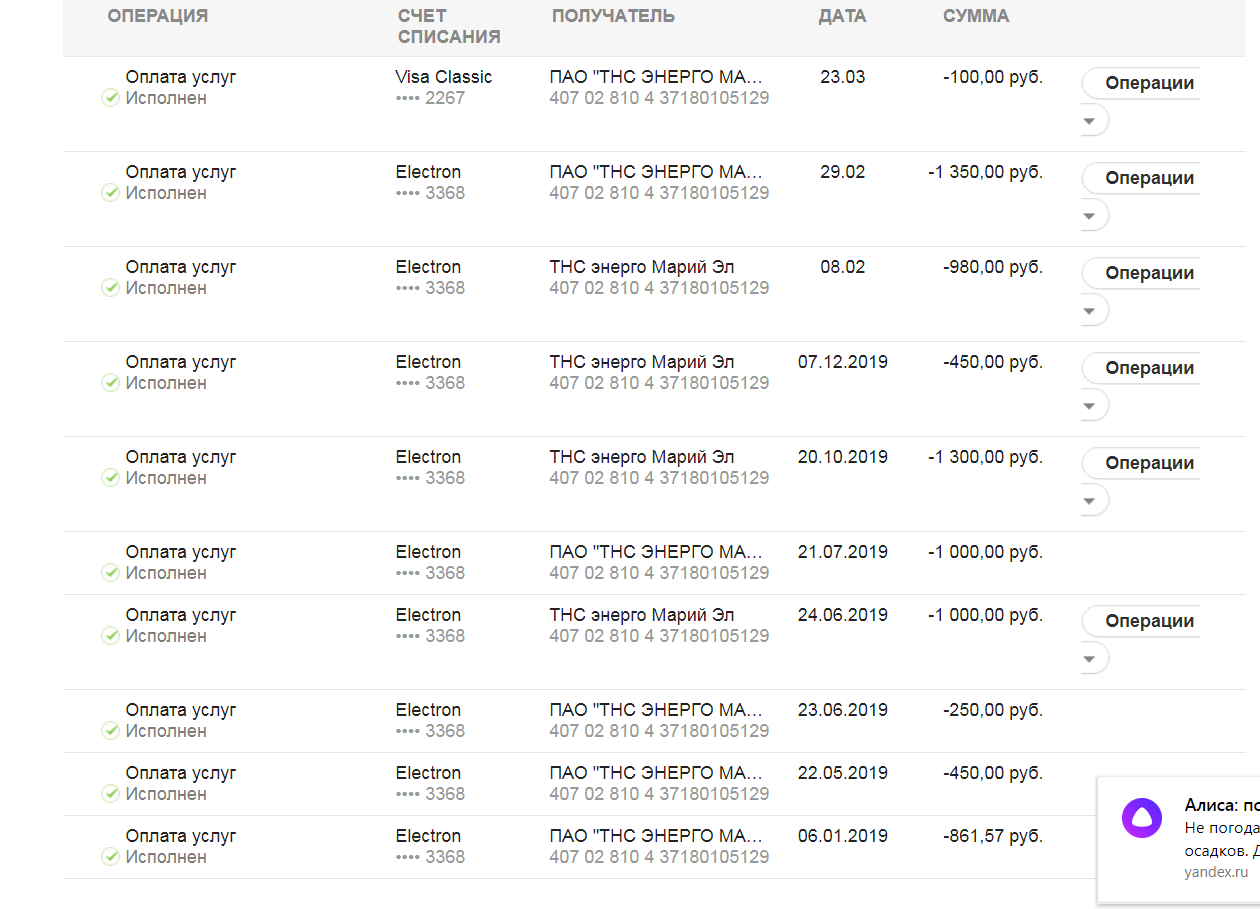
Task: Click the green status icon on the 23.03 payment
Action: tap(111, 98)
